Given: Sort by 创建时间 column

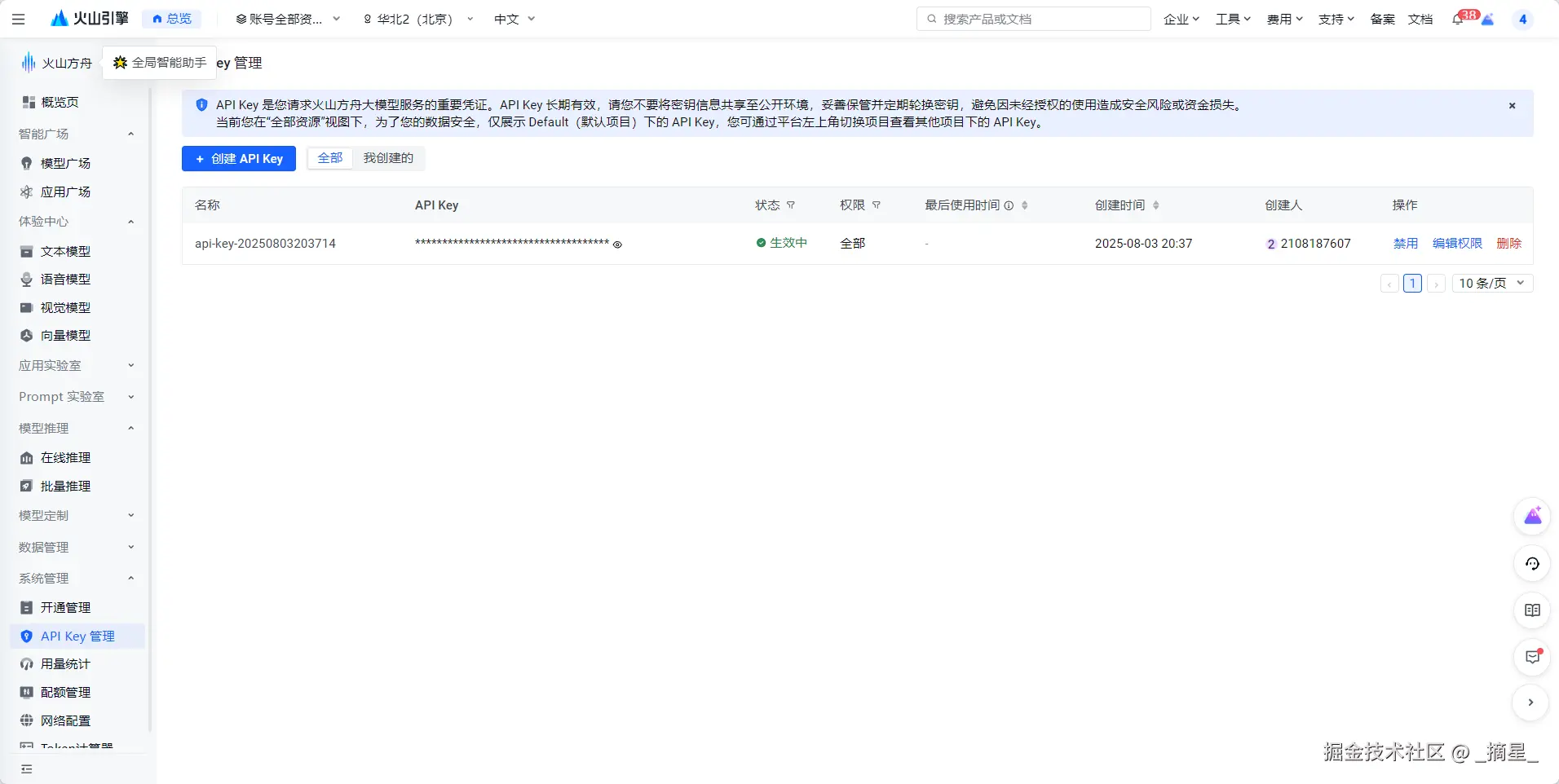Looking at the screenshot, I should tap(1155, 205).
